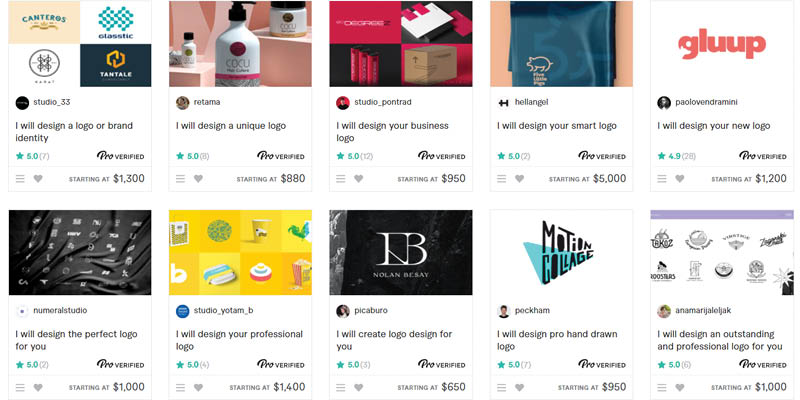Favorite the studio_33 gig with heart icon
The width and height of the screenshot is (800, 400).
click(x=38, y=179)
